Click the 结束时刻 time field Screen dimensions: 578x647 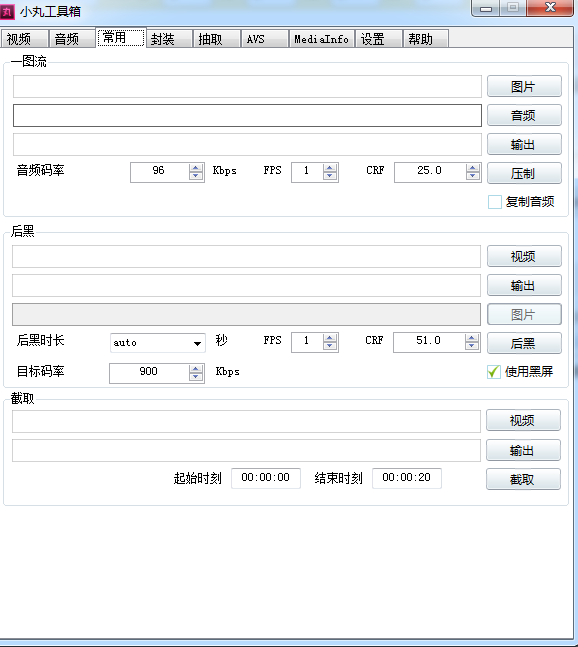click(x=407, y=478)
